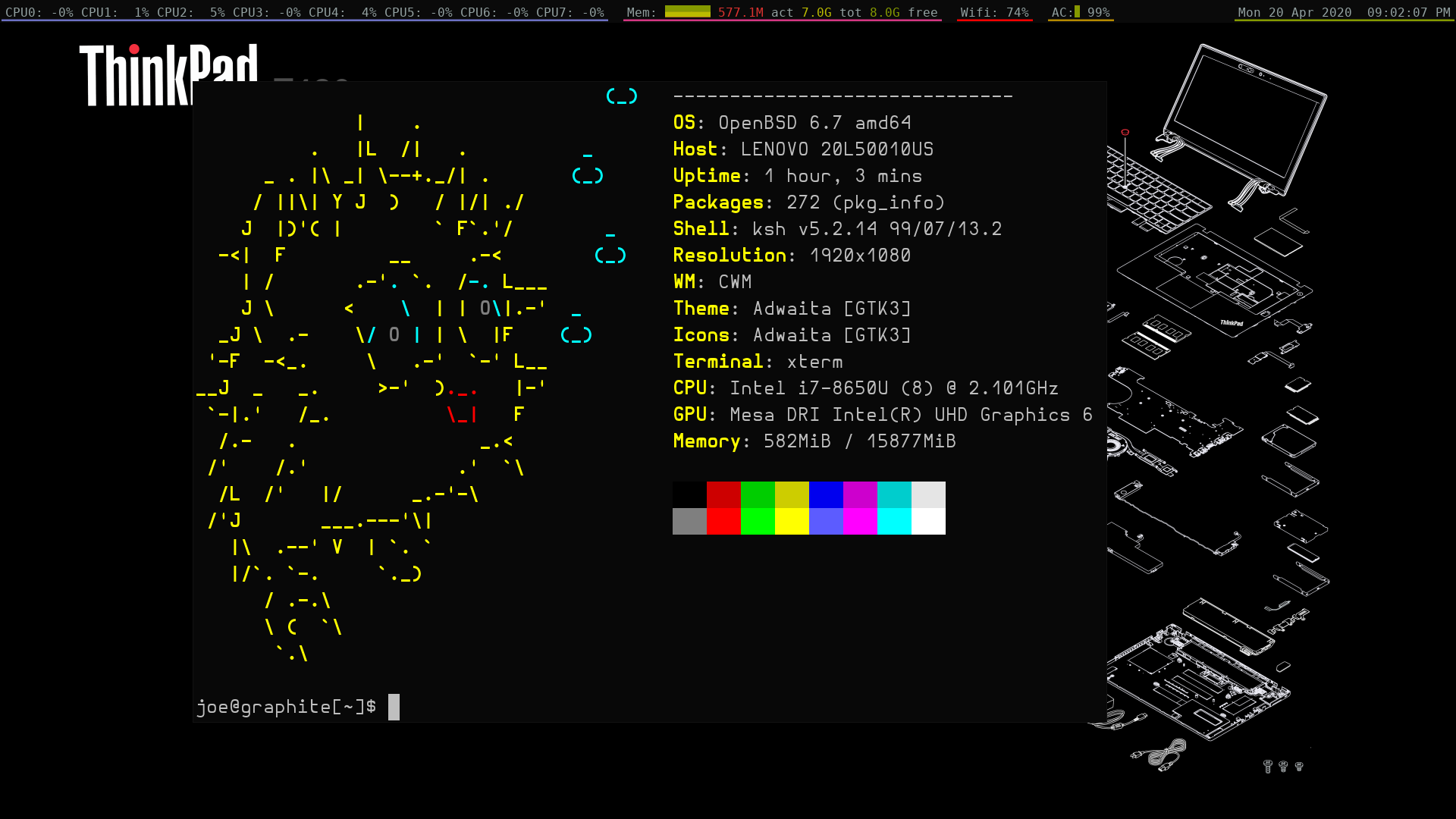Click the CPU: Intel i7-8650U line
The height and width of the screenshot is (819, 1456).
tap(865, 388)
